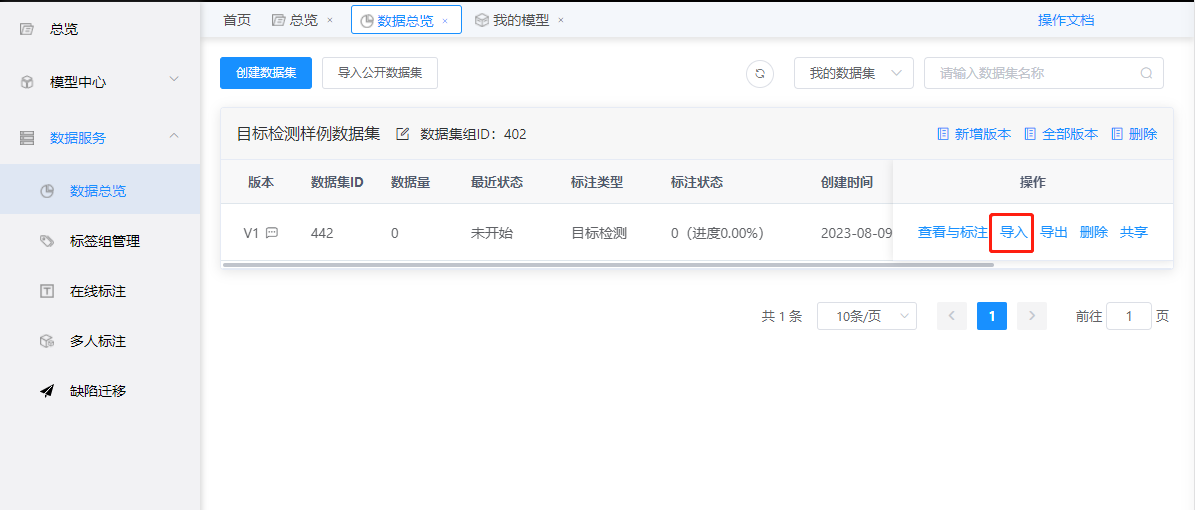Image resolution: width=1195 pixels, height=510 pixels.
Task: Click dataset ID value 442
Action: point(322,233)
